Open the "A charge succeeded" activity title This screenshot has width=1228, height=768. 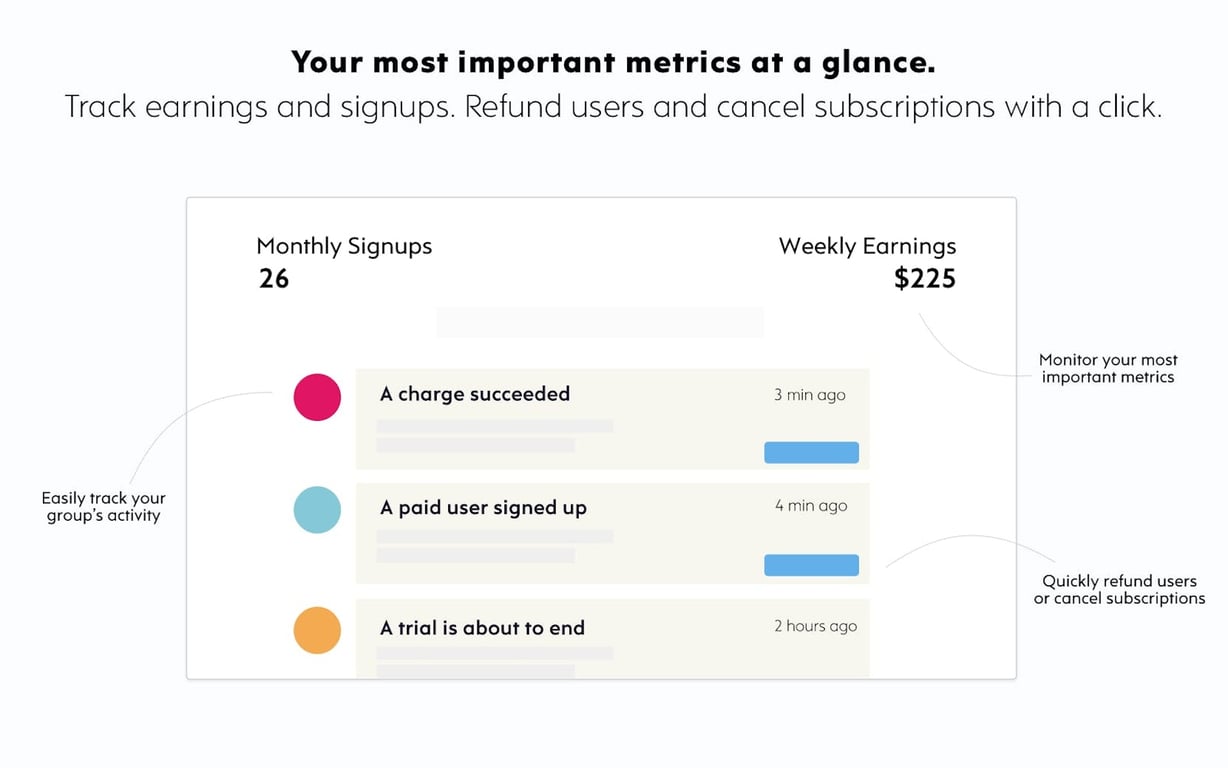click(x=475, y=394)
